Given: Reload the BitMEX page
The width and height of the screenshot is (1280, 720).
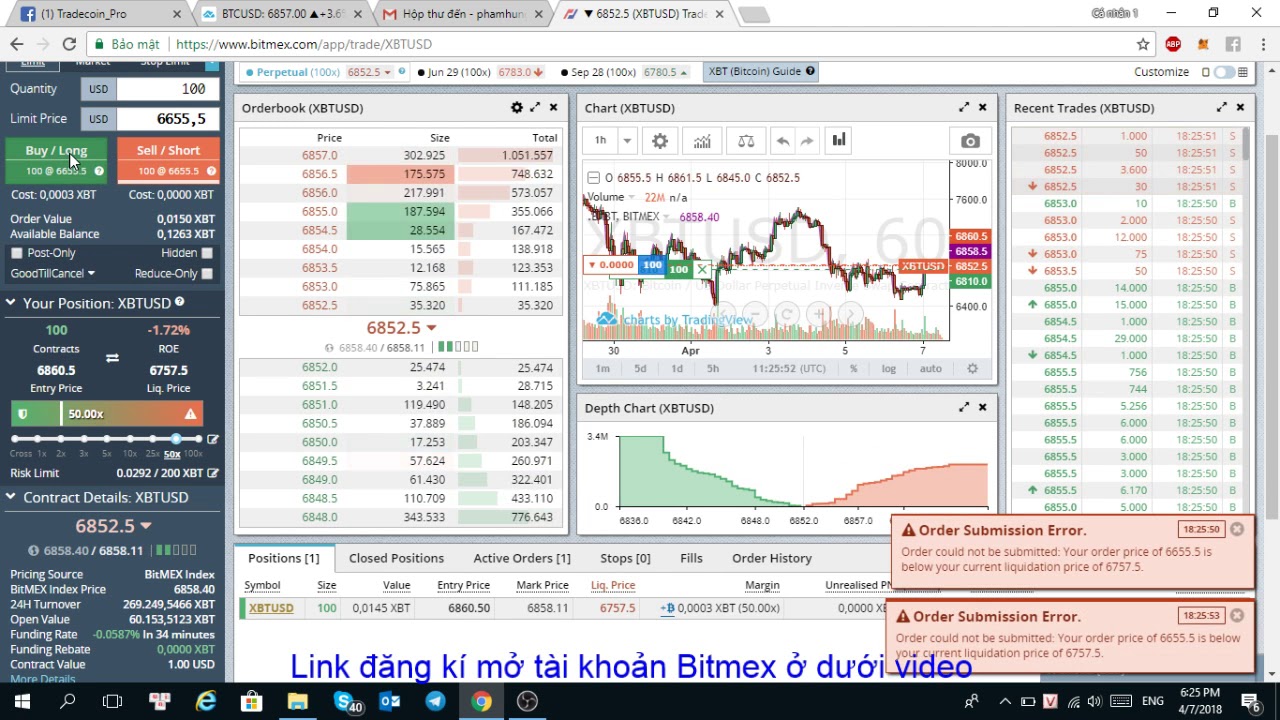Looking at the screenshot, I should pos(69,44).
